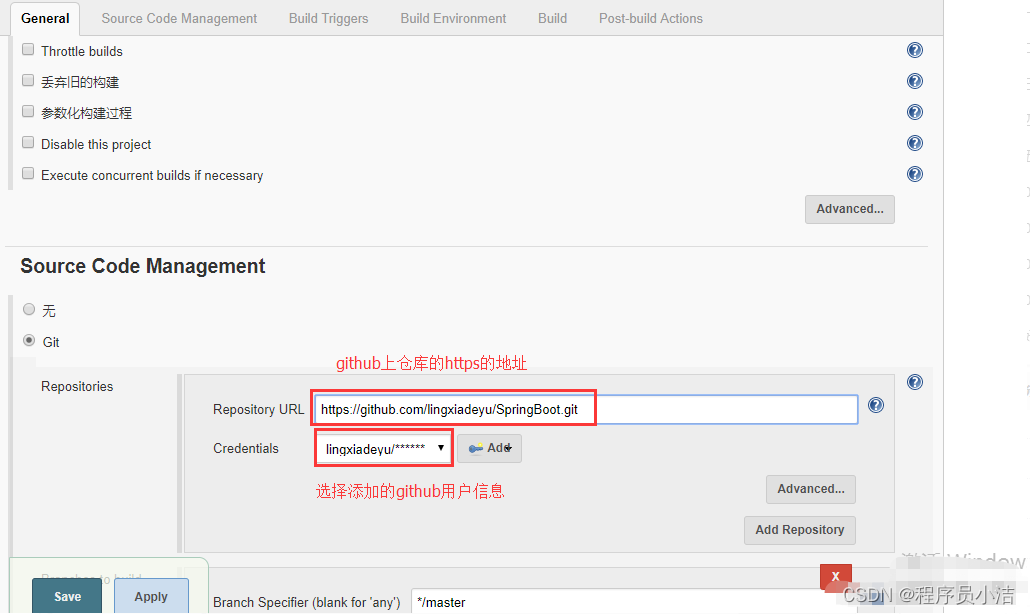The width and height of the screenshot is (1030, 614).
Task: Open help icon for Repositories section
Action: tap(914, 382)
